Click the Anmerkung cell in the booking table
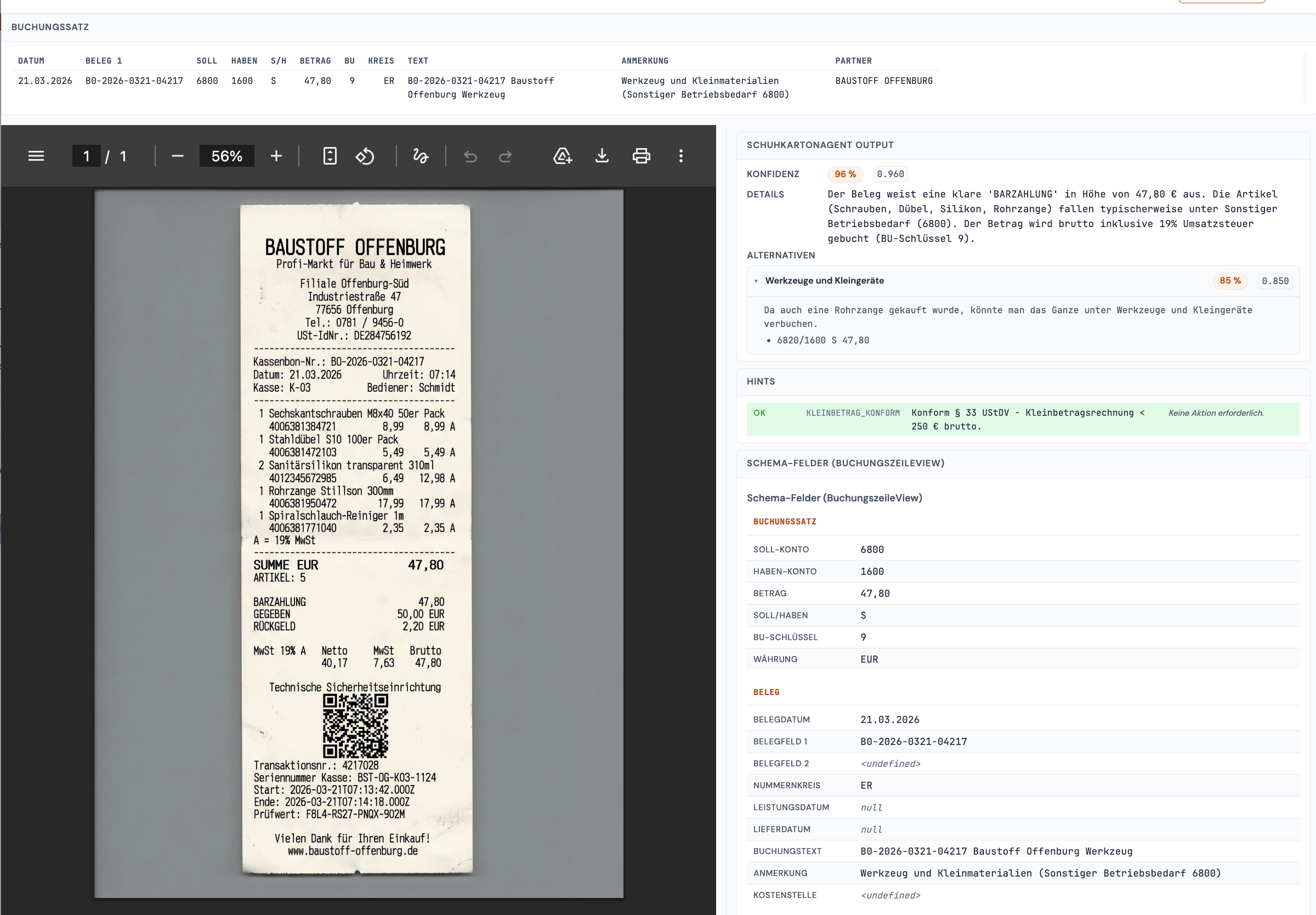This screenshot has height=915, width=1316. (x=705, y=88)
